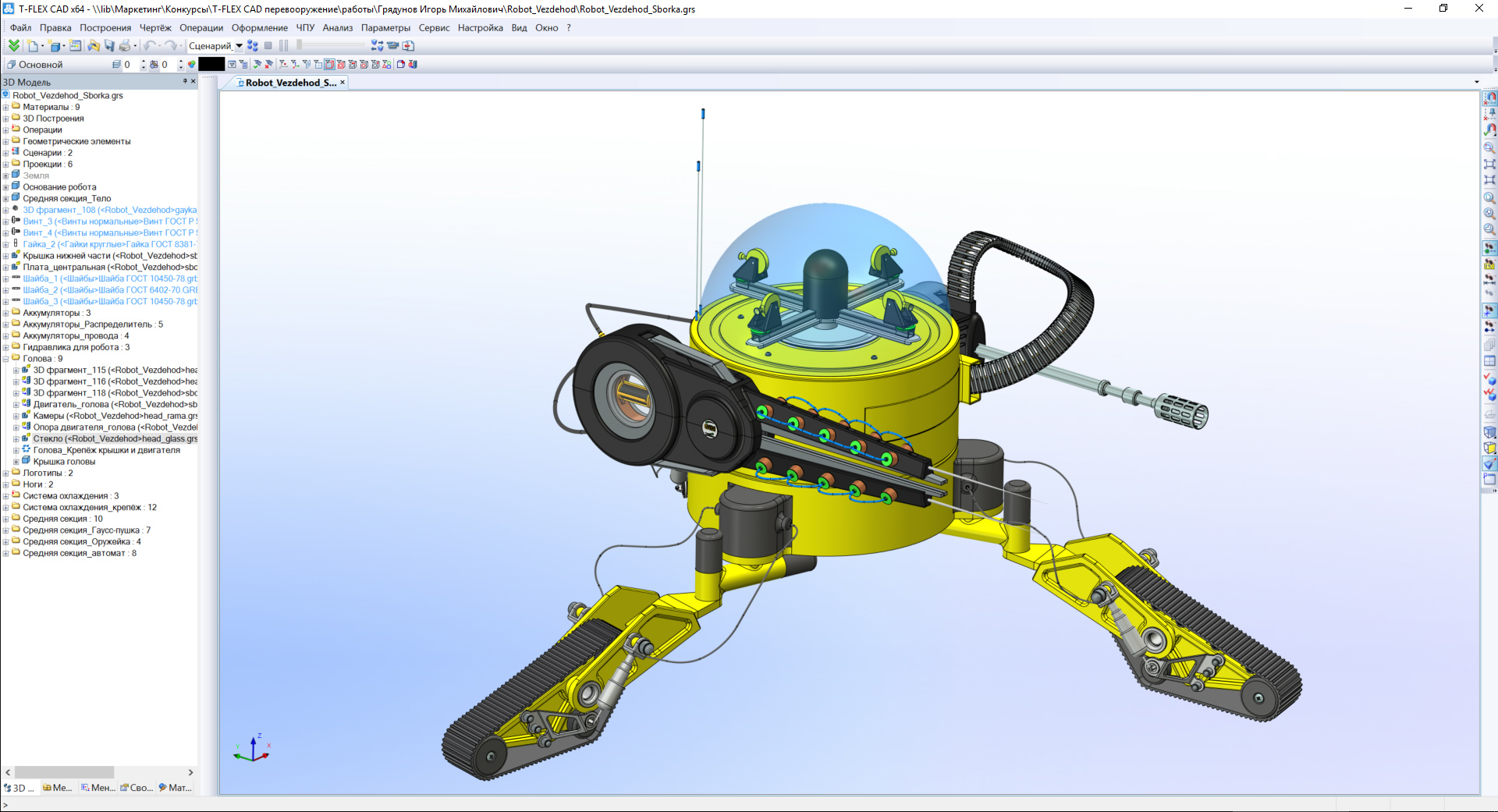This screenshot has width=1498, height=812.
Task: Open the Анализ menu
Action: 338,28
